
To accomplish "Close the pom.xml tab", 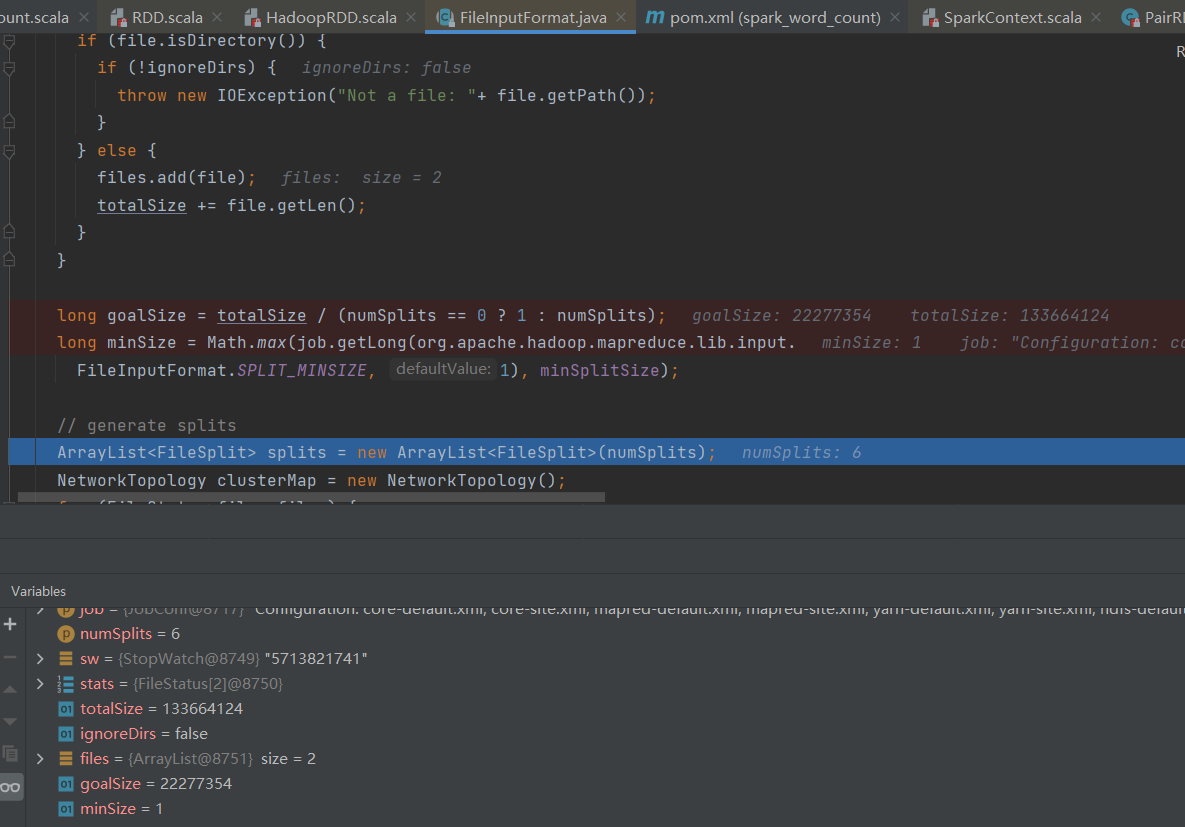I will 895,17.
